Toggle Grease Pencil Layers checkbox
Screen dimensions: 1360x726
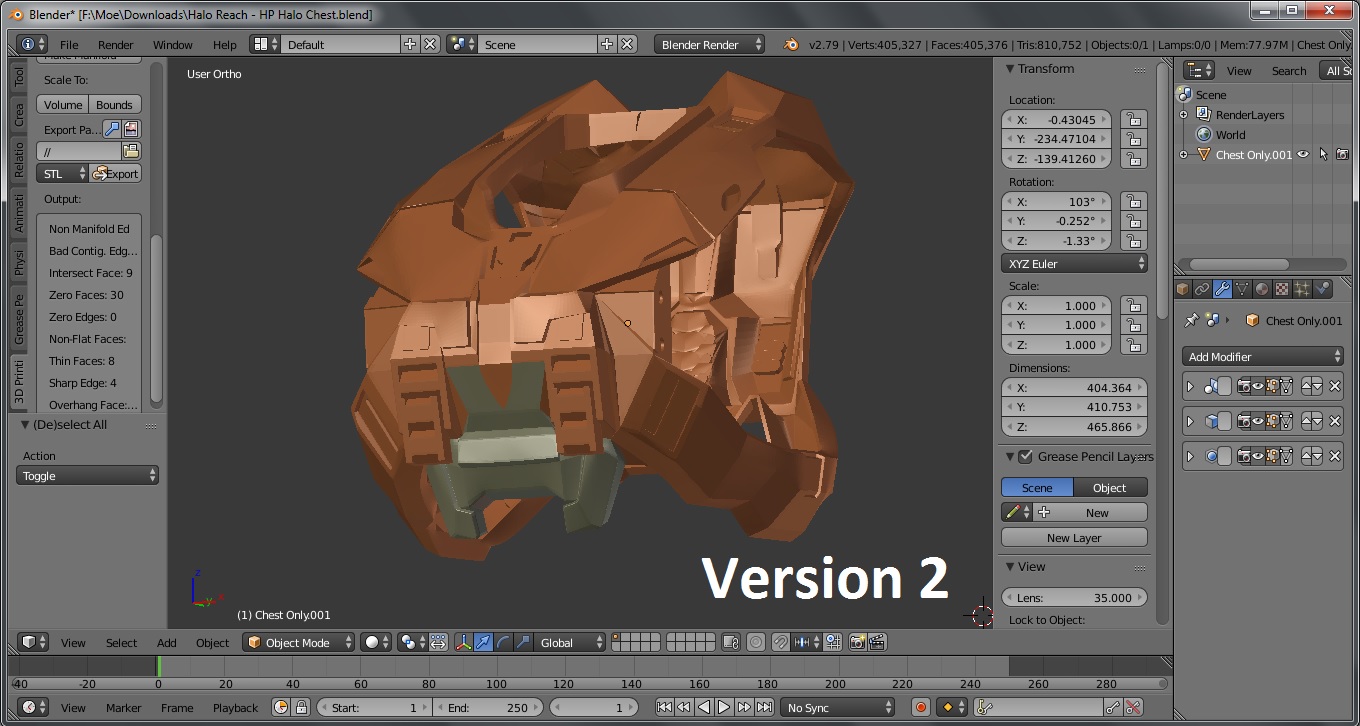1025,456
